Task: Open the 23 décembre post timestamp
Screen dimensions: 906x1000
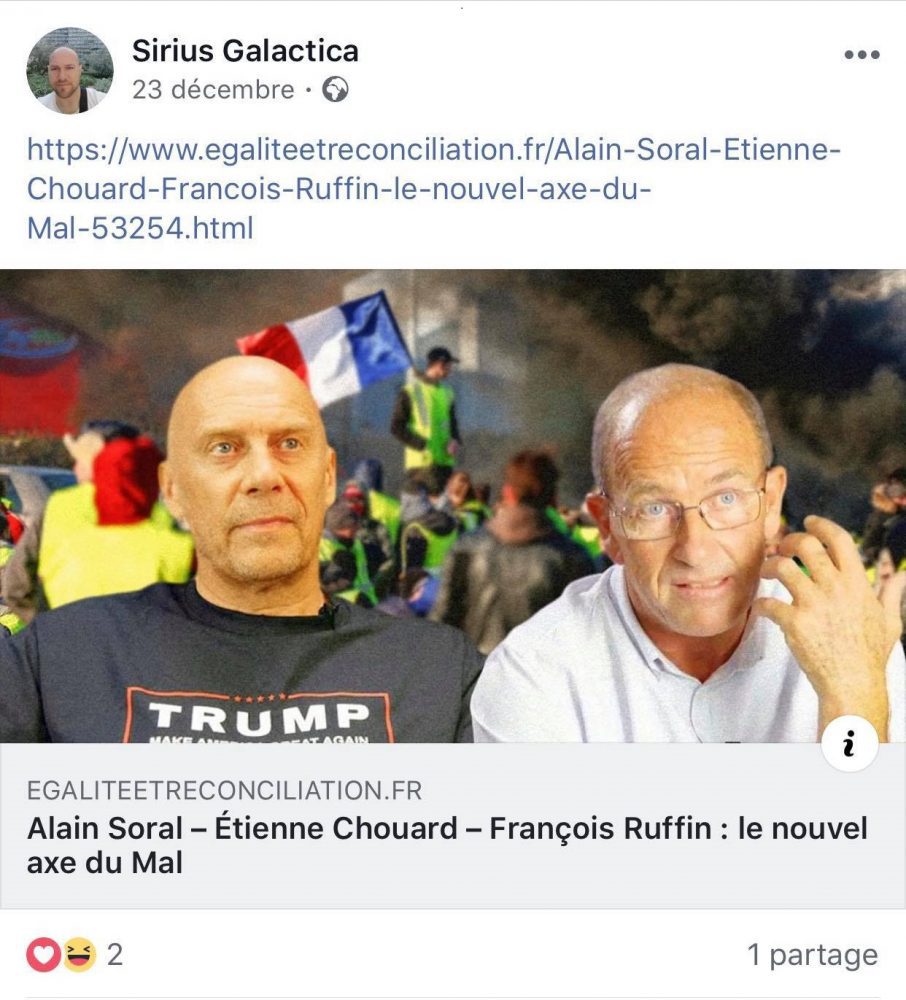Action: 213,90
